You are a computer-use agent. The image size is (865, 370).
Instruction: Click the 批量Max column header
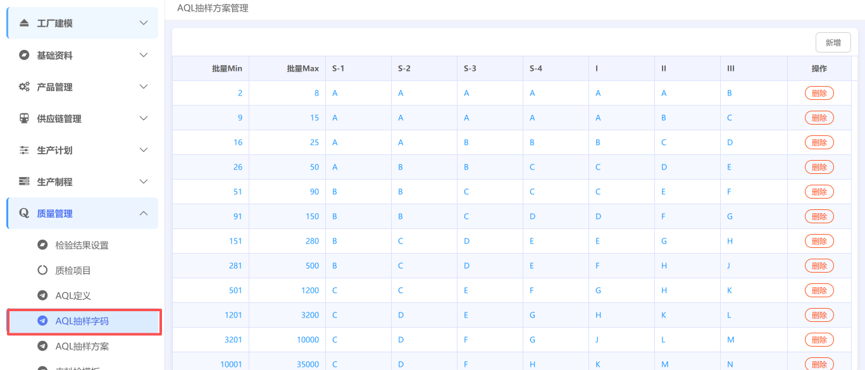pos(287,69)
